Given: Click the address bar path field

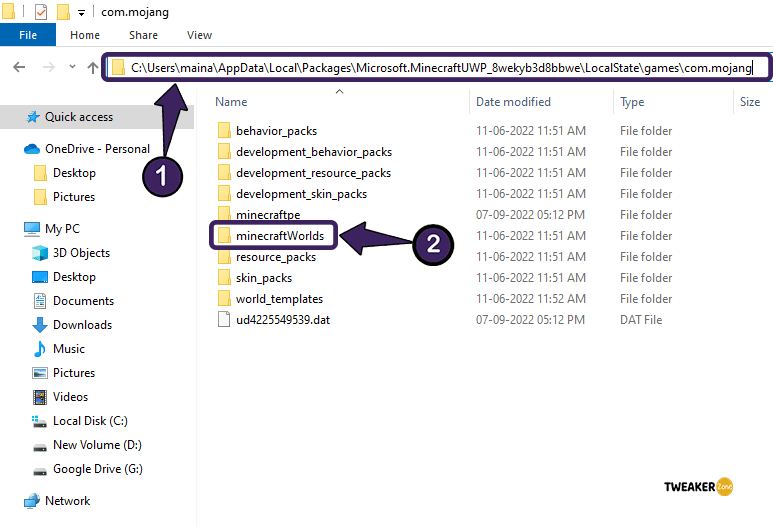Looking at the screenshot, I should [x=436, y=68].
